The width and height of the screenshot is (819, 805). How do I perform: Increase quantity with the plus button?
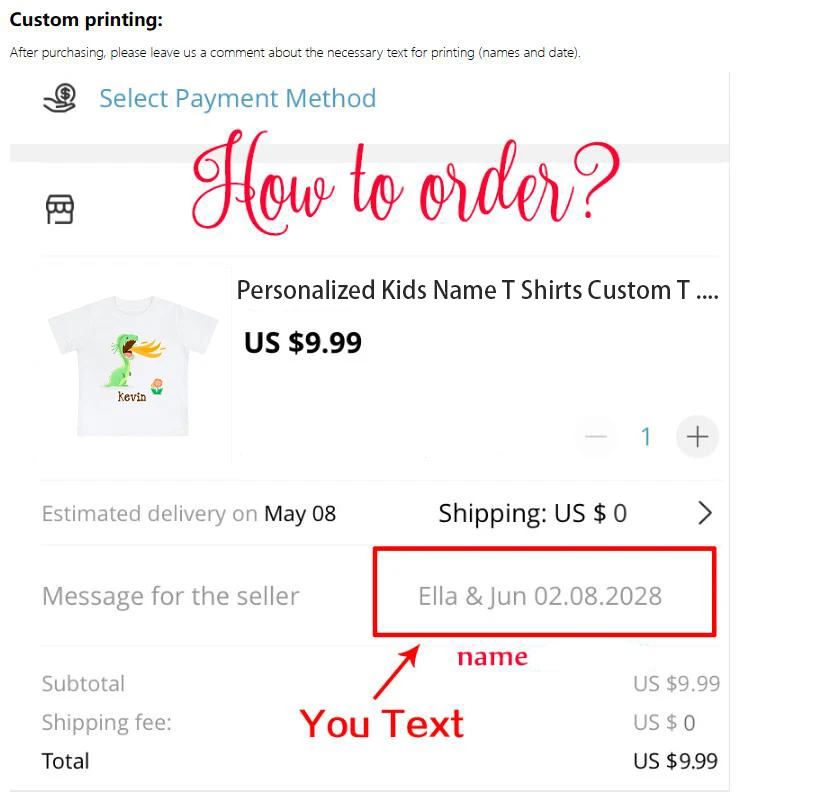click(x=697, y=437)
